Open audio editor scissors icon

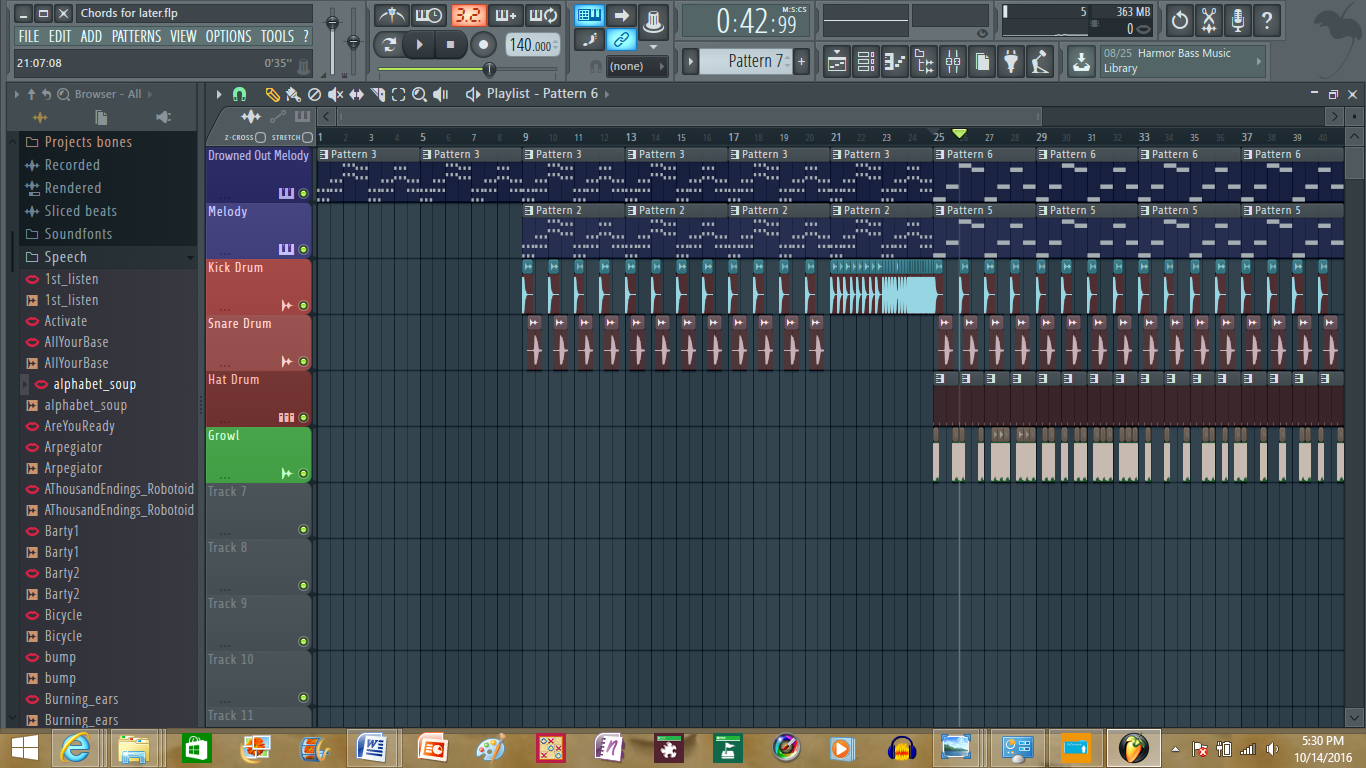pos(1209,19)
